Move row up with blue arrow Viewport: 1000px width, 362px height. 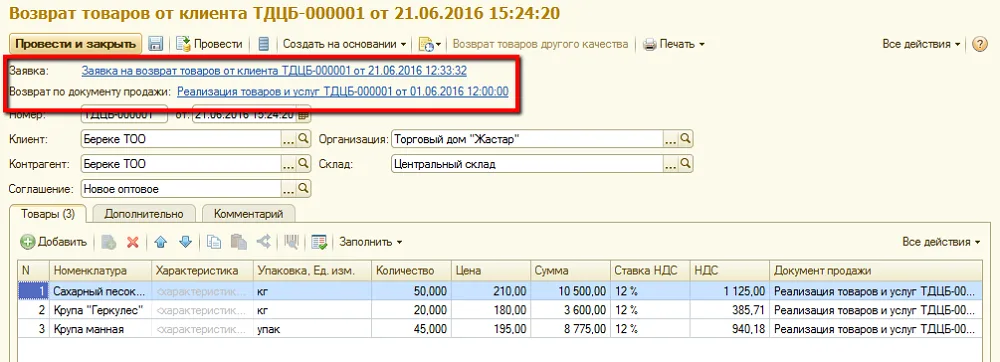click(161, 242)
